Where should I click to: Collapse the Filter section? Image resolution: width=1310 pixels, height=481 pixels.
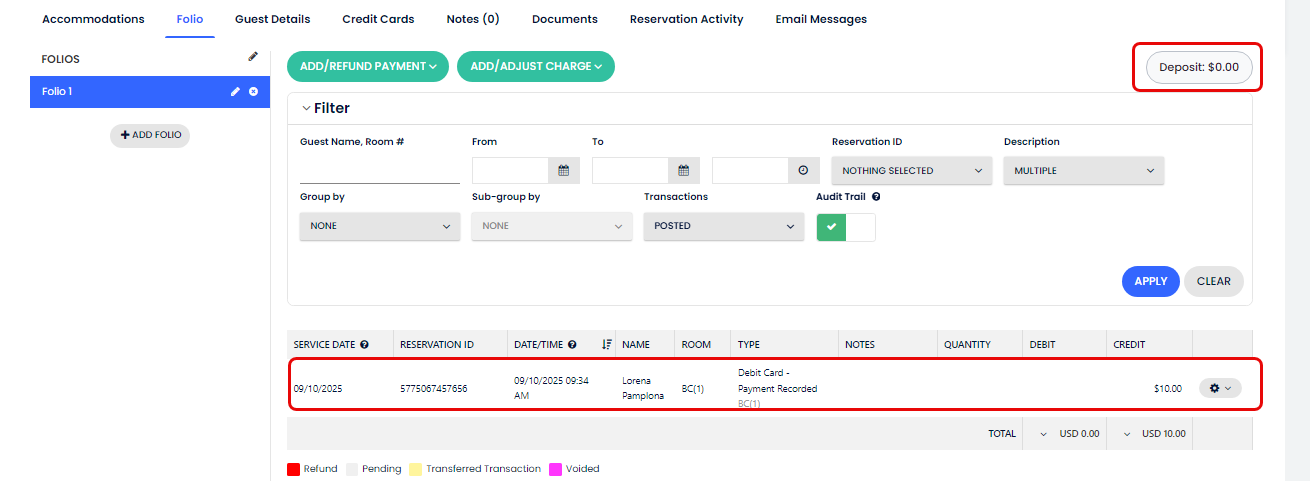pyautogui.click(x=306, y=108)
